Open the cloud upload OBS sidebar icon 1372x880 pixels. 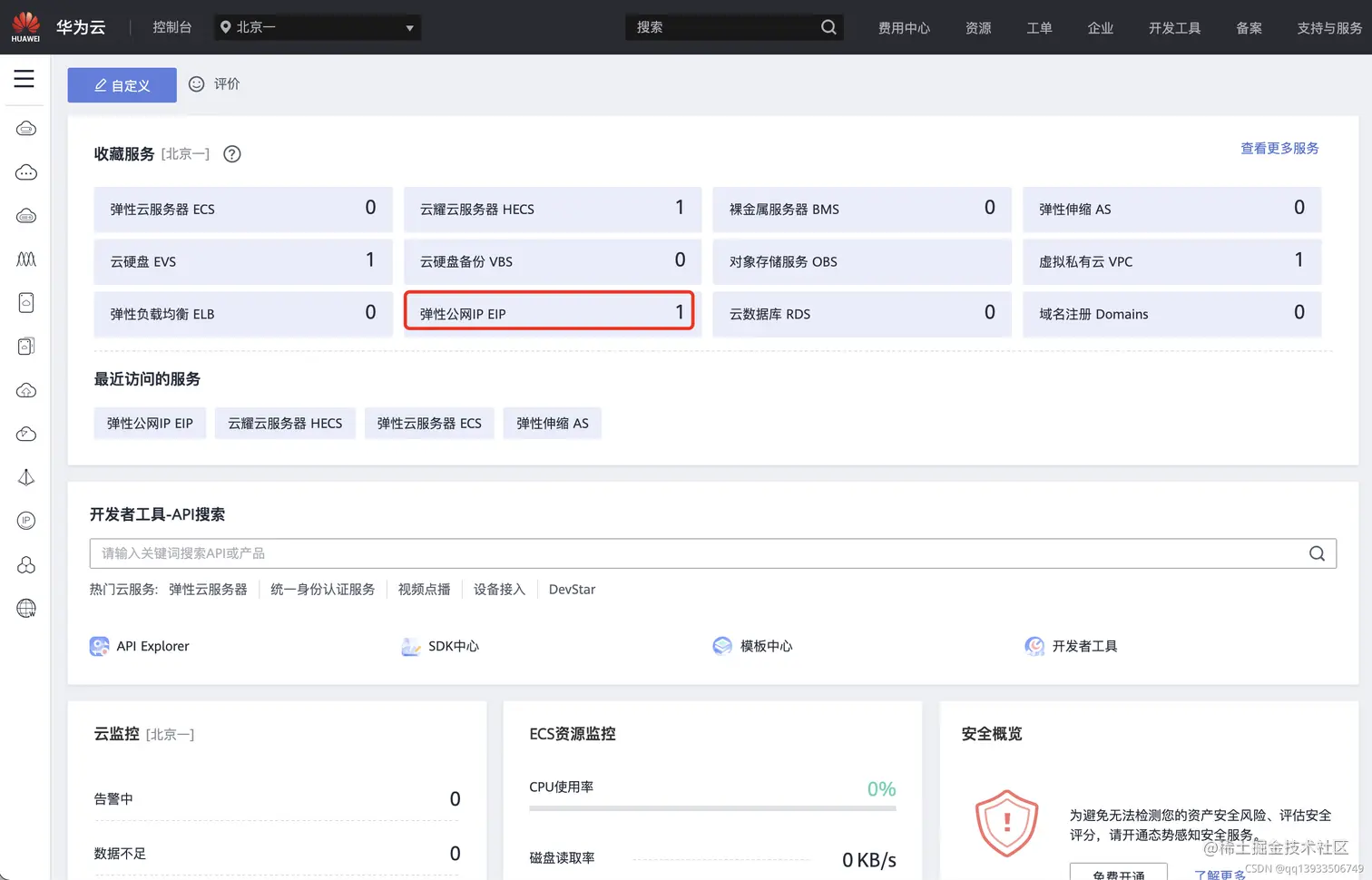[26, 390]
